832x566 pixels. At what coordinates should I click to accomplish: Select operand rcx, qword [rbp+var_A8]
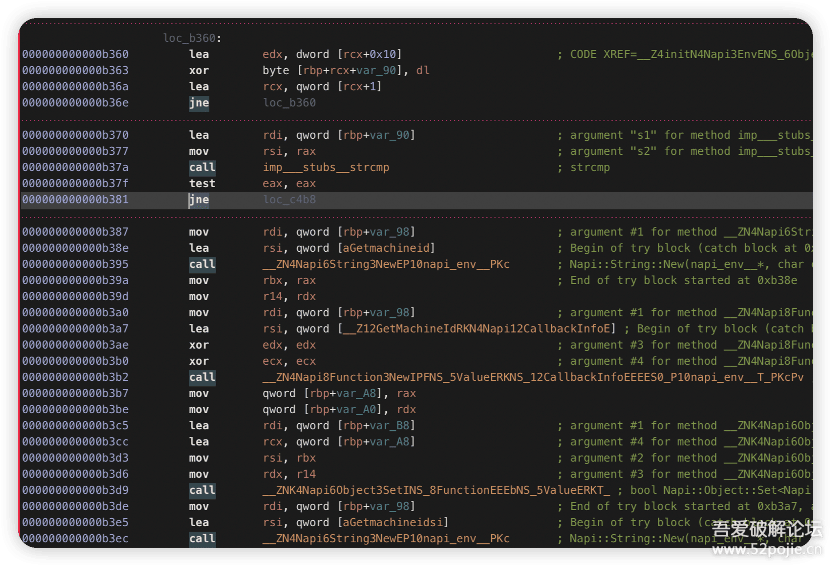click(x=339, y=441)
